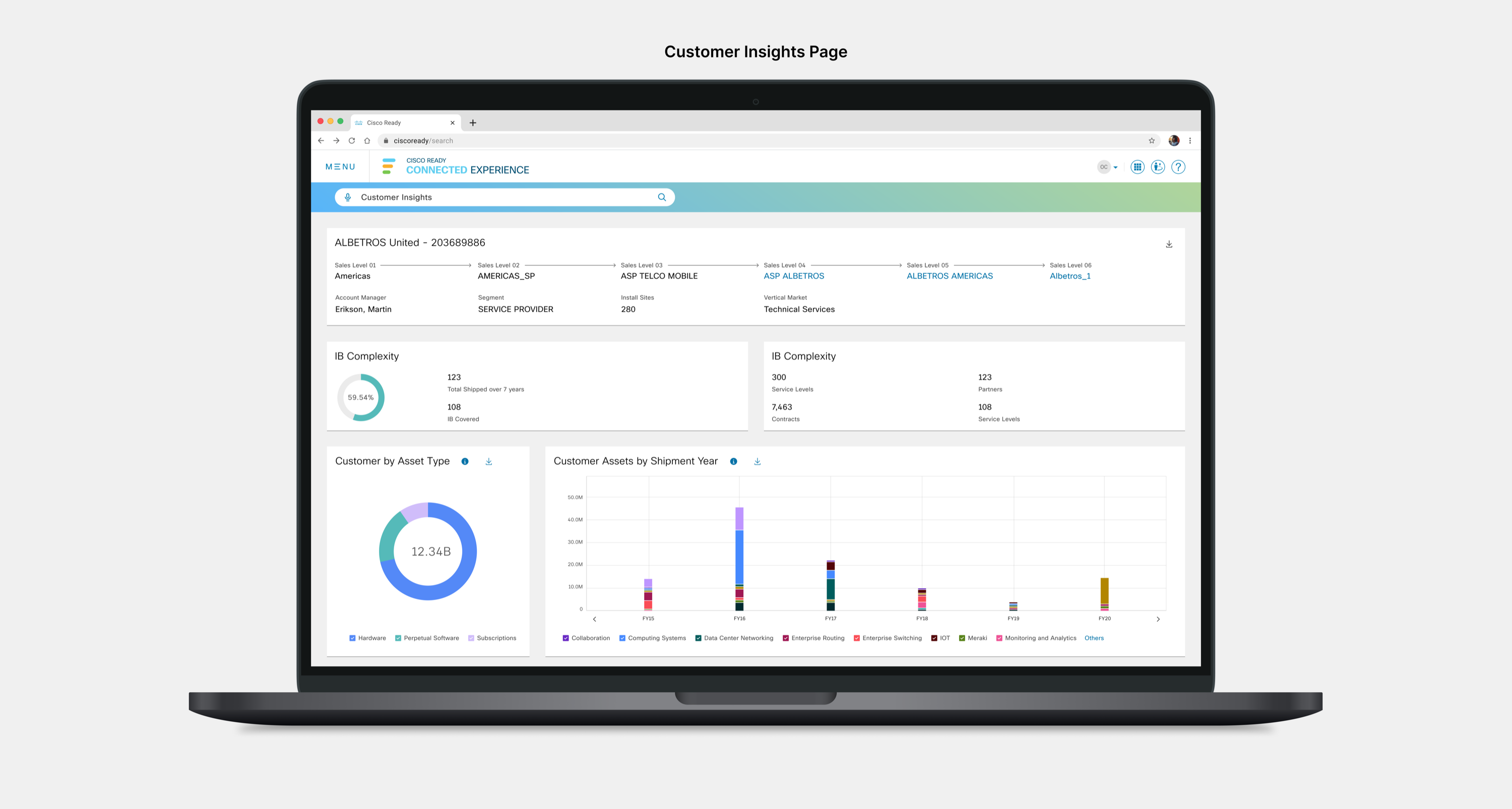The image size is (1512, 809).
Task: Open the ASP ALBETROS sales level link
Action: pyautogui.click(x=794, y=276)
